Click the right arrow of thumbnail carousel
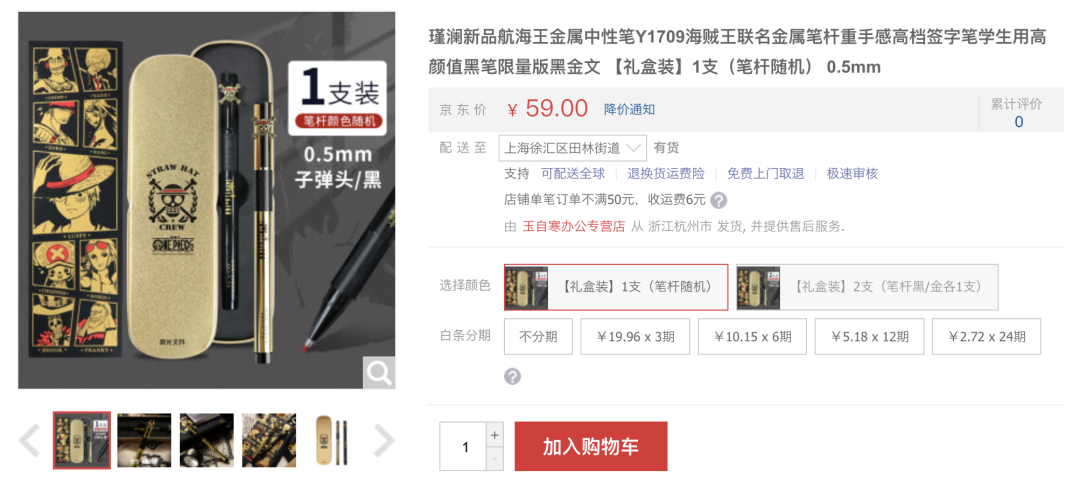 click(384, 441)
